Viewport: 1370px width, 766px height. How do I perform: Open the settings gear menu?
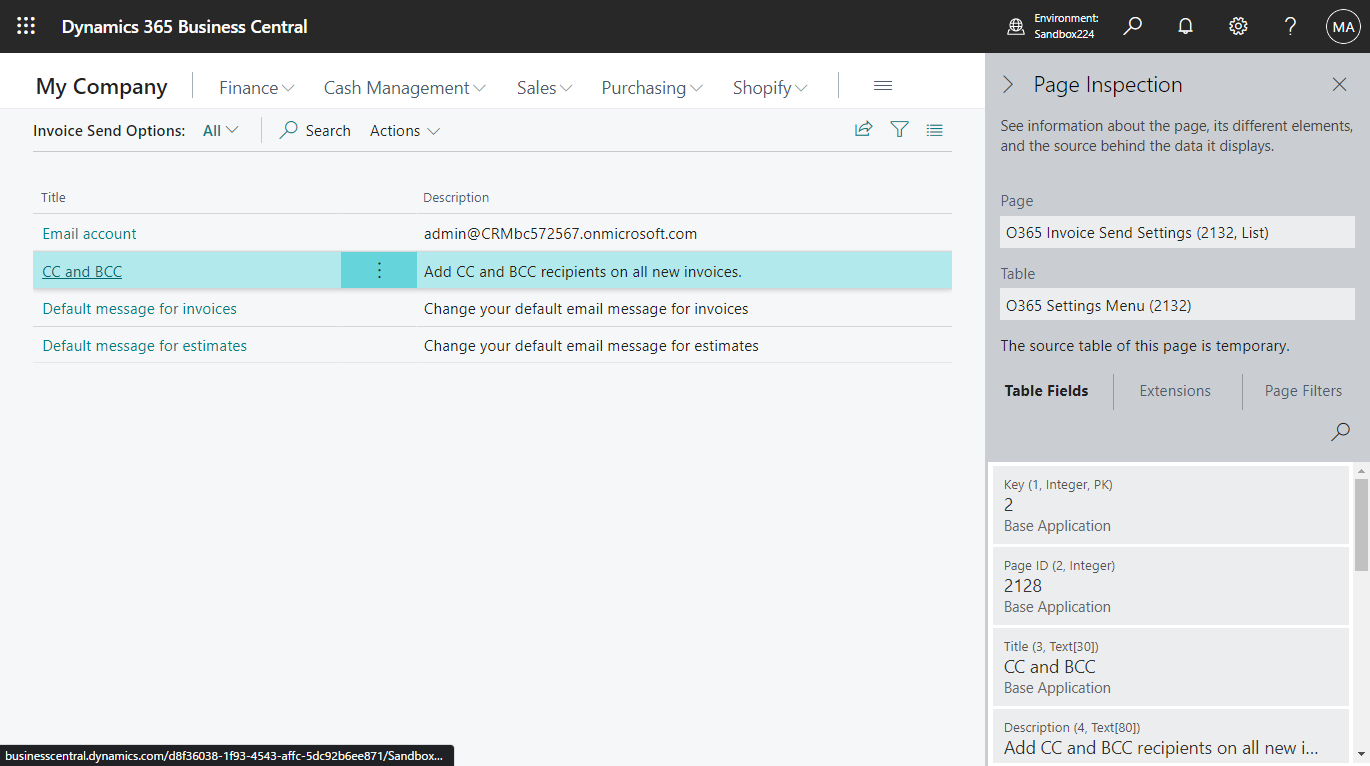tap(1238, 26)
